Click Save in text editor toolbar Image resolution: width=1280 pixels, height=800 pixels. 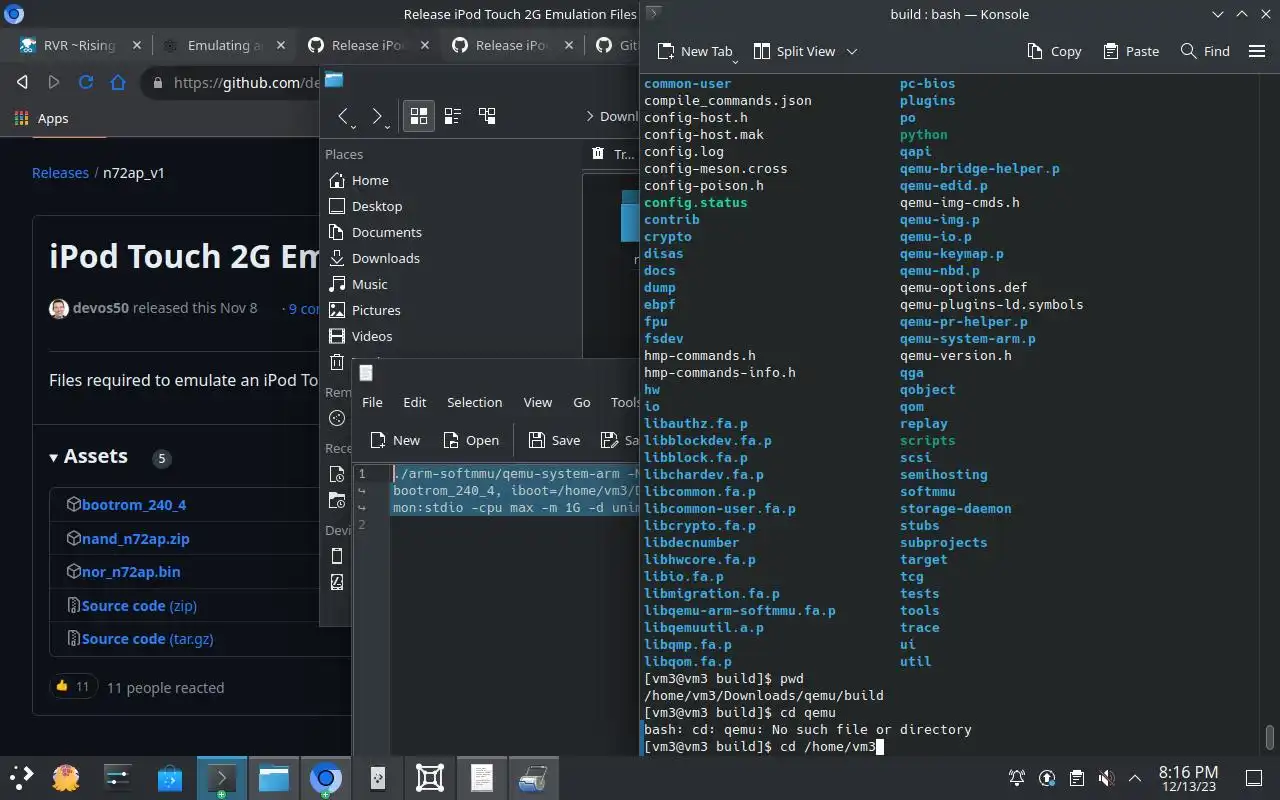[554, 440]
